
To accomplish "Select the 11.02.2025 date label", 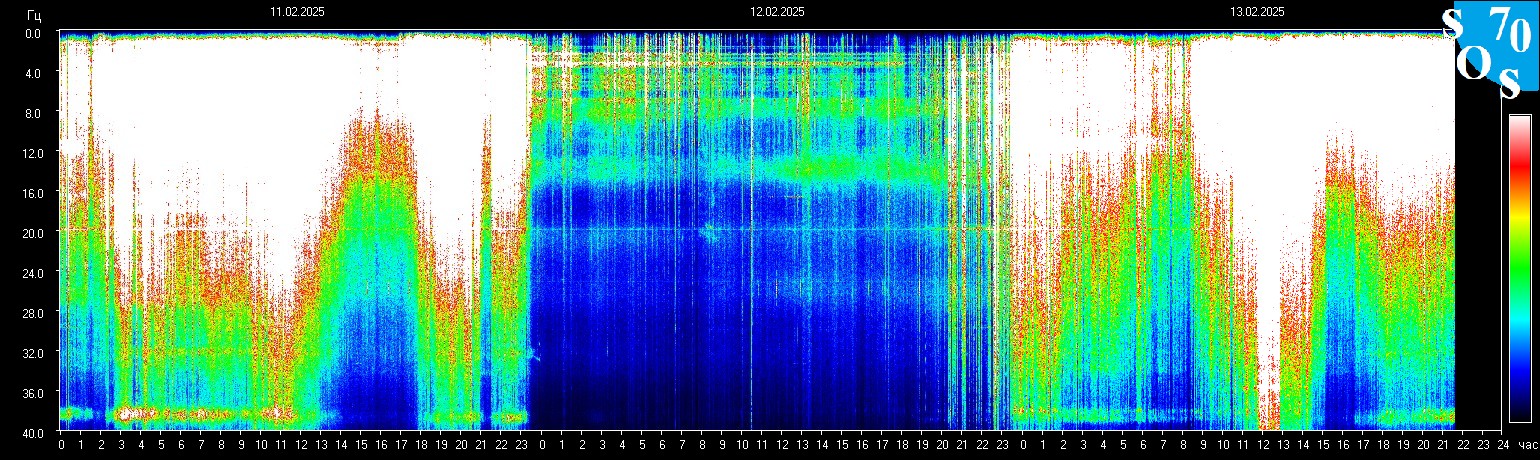I will pyautogui.click(x=297, y=12).
